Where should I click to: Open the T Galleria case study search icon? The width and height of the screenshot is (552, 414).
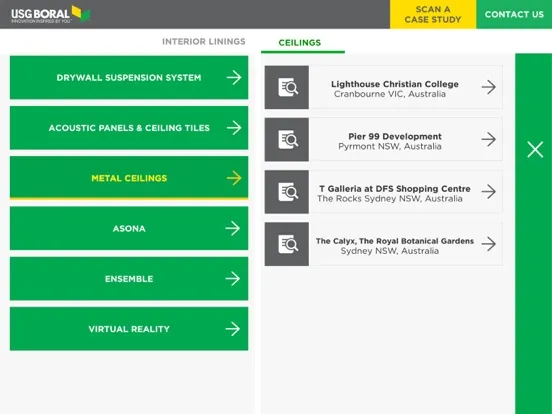[x=287, y=192]
